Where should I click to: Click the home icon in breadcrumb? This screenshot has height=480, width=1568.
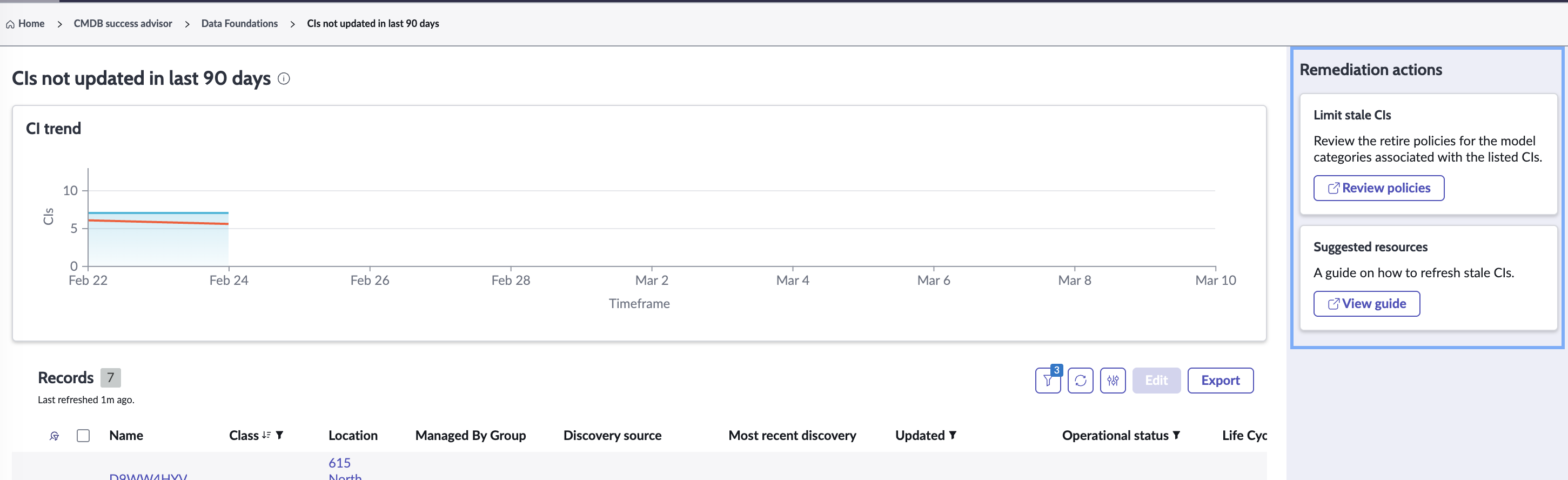pos(10,24)
